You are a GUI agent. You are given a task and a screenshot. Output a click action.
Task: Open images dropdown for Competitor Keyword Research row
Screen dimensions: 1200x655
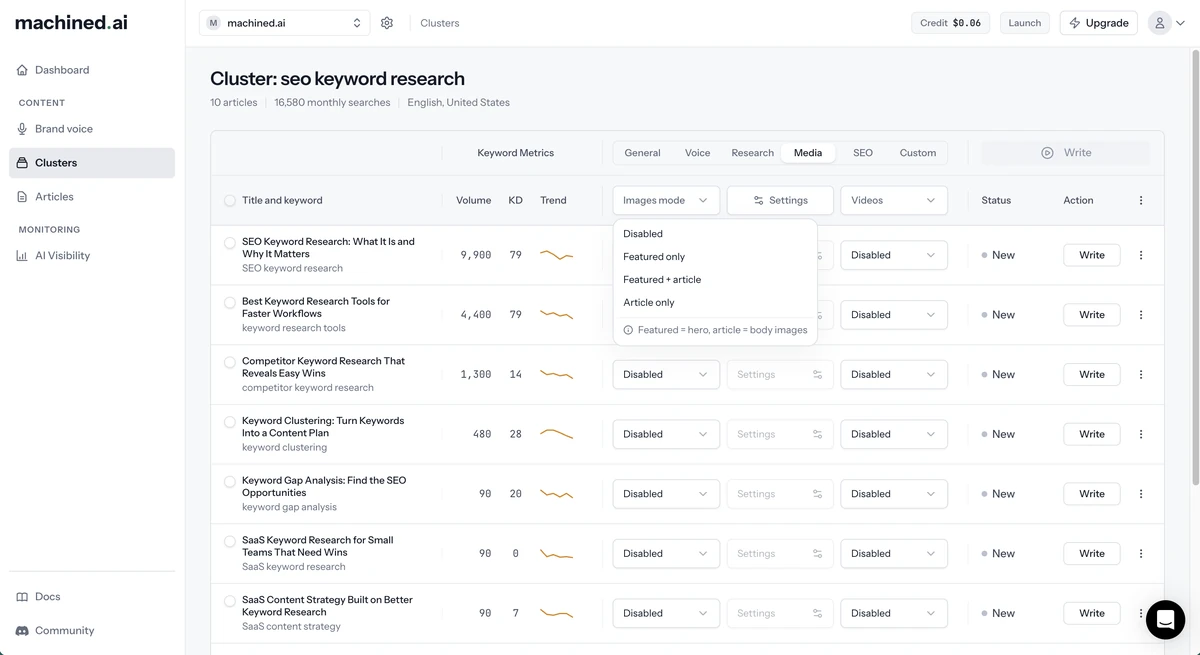coord(666,375)
